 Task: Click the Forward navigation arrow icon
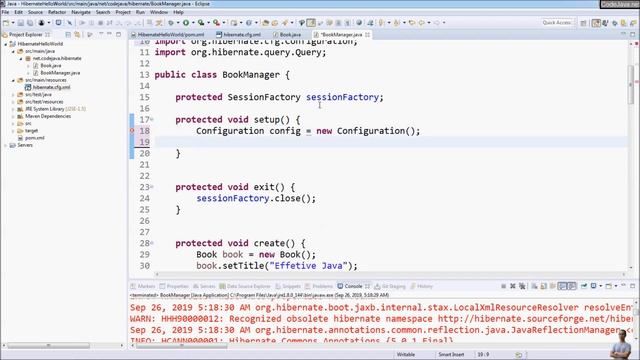click(437, 23)
